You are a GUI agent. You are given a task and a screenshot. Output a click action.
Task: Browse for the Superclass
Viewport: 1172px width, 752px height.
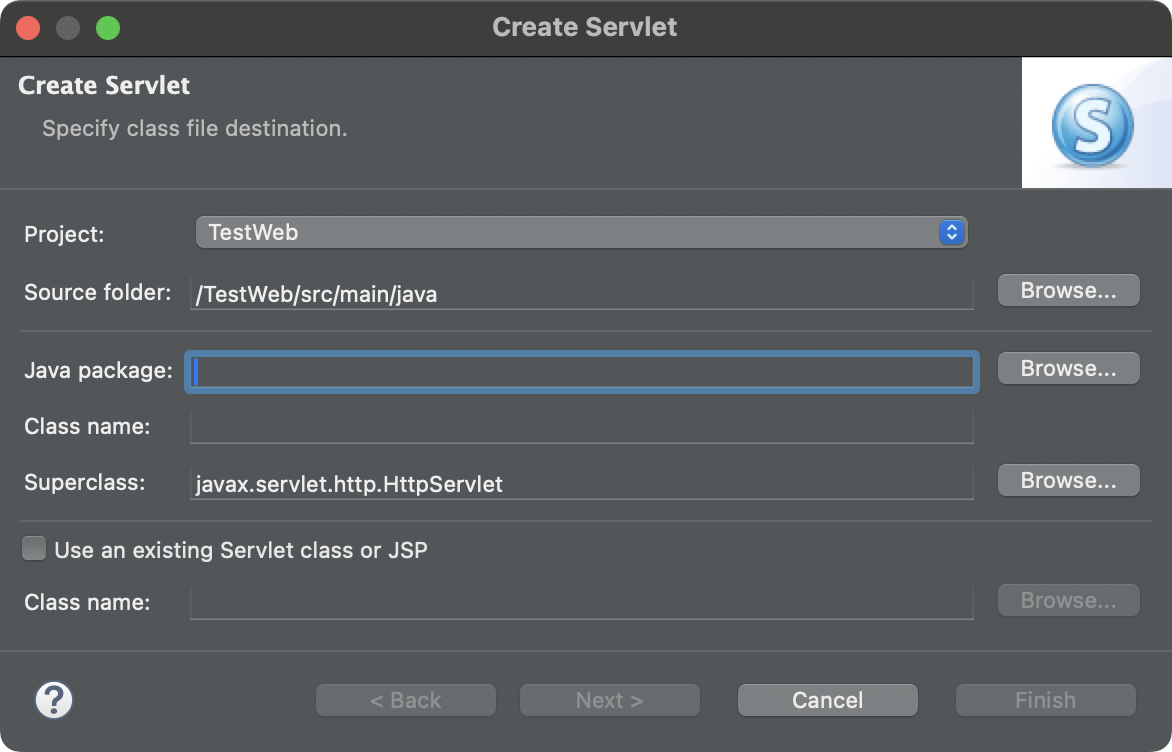point(1068,480)
